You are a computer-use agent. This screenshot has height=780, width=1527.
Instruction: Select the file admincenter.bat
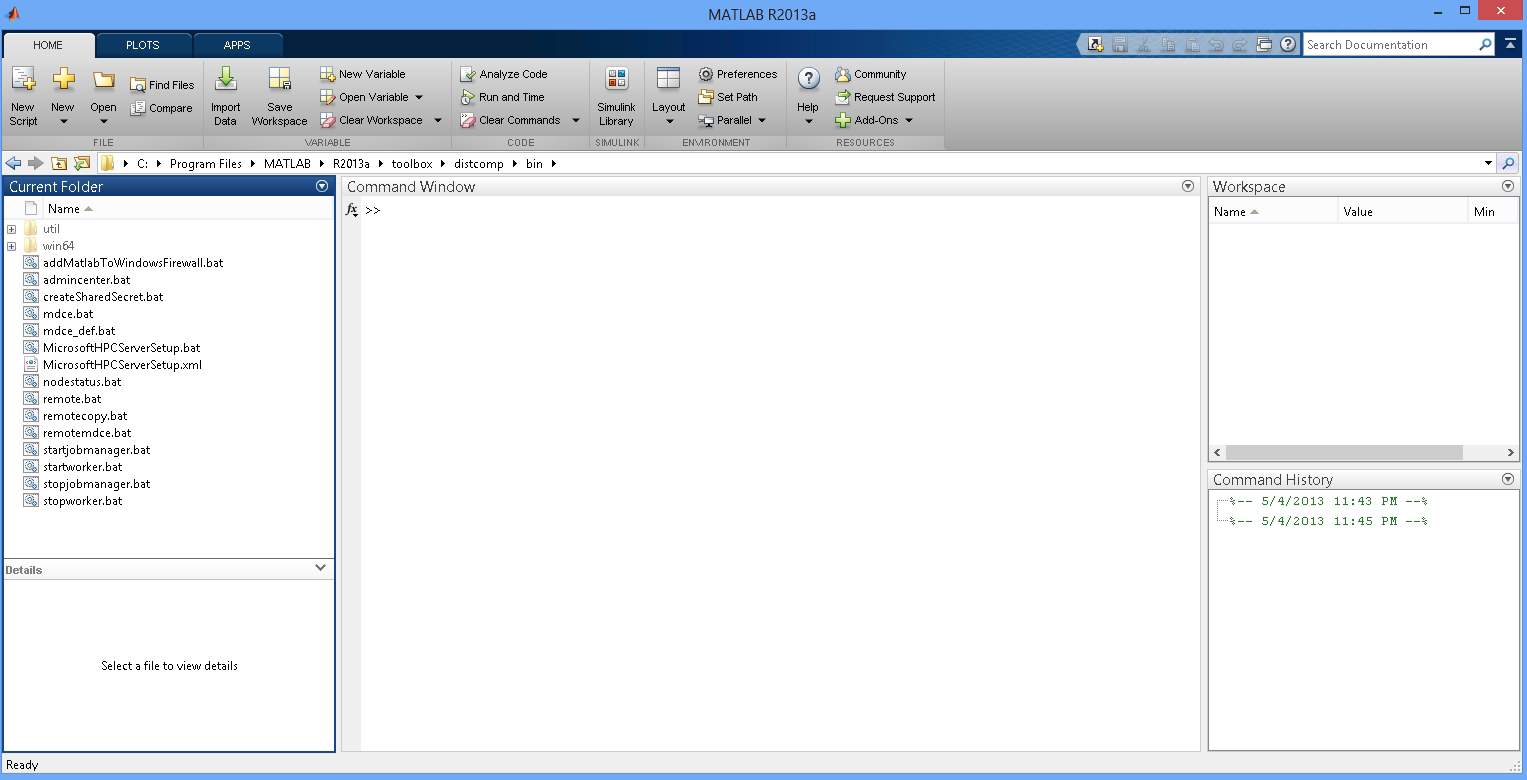click(x=86, y=280)
